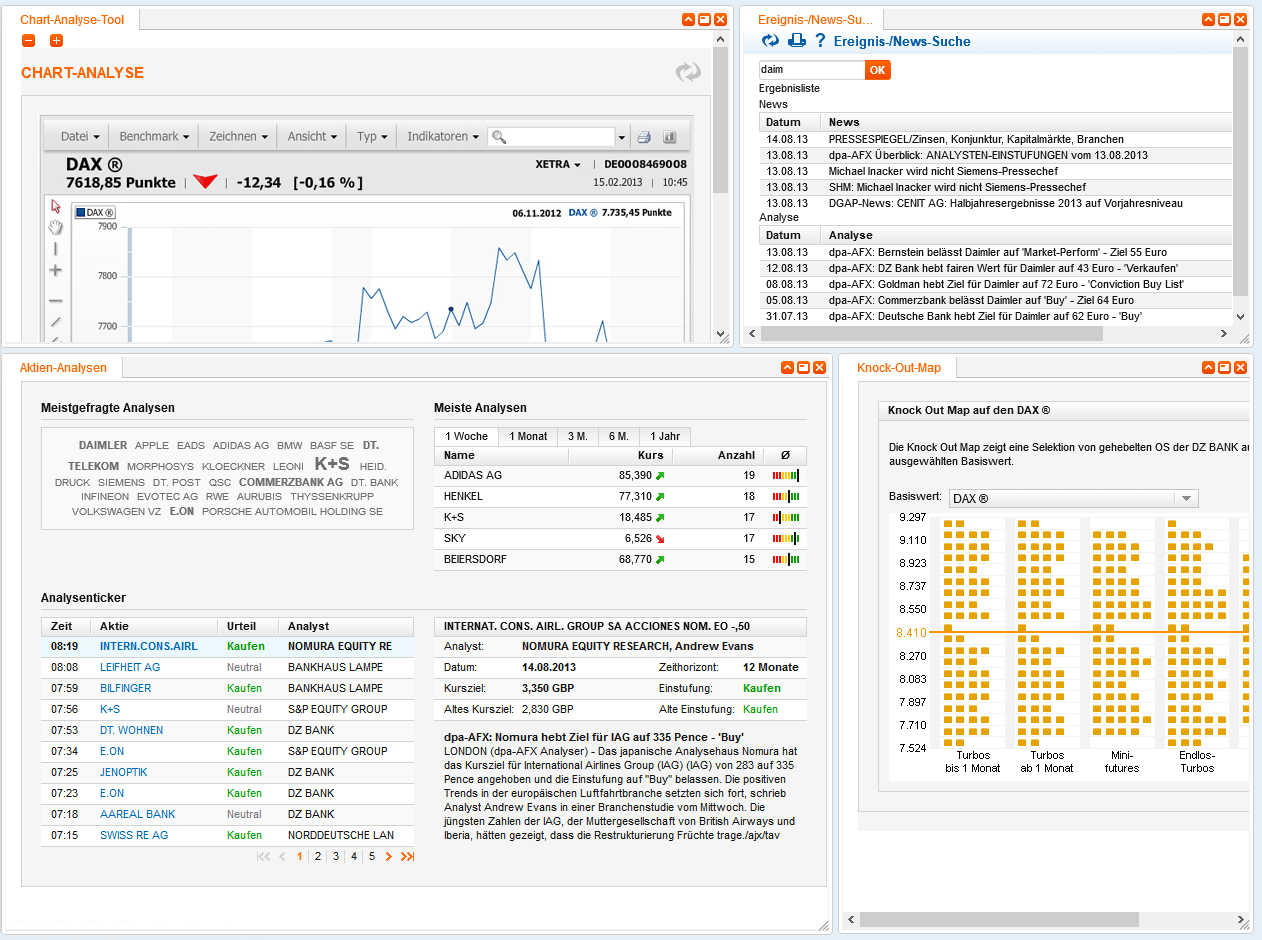This screenshot has width=1262, height=940.
Task: Refresh the Chart-Analyse with gray arrows icon
Action: pos(688,72)
